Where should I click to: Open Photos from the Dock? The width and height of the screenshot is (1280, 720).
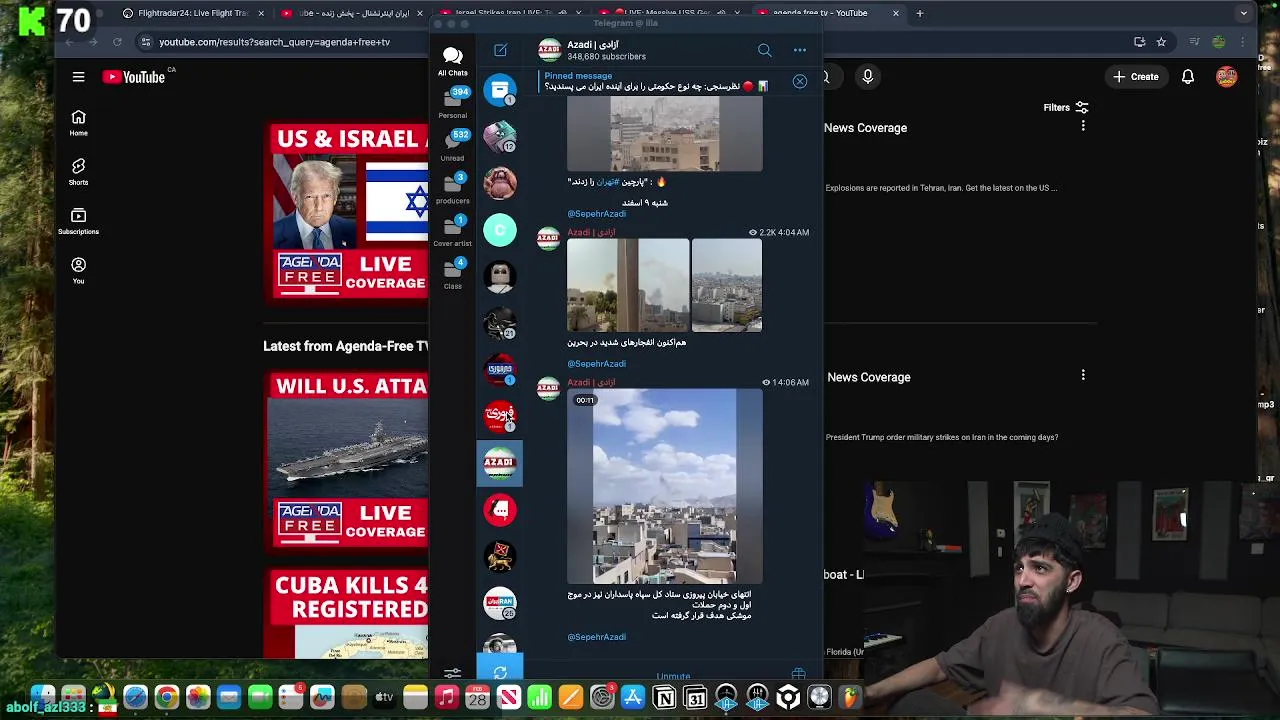click(x=198, y=697)
